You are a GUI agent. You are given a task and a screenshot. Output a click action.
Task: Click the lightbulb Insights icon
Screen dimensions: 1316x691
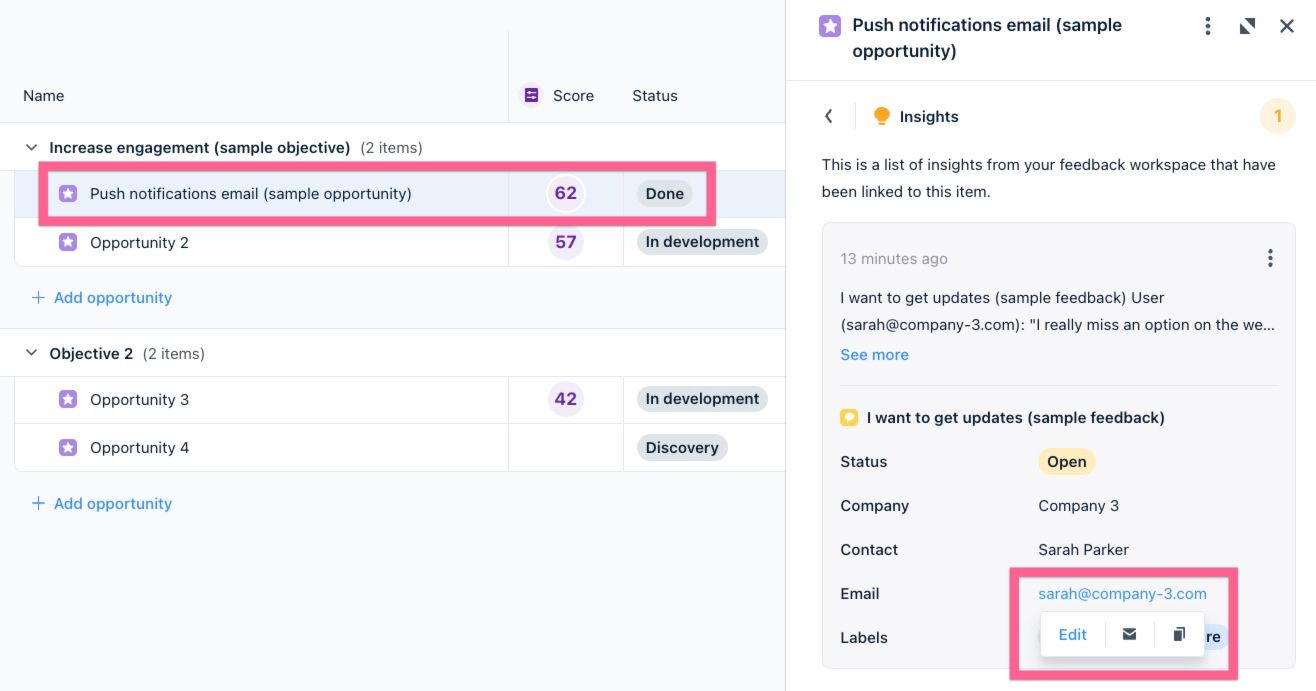(881, 117)
